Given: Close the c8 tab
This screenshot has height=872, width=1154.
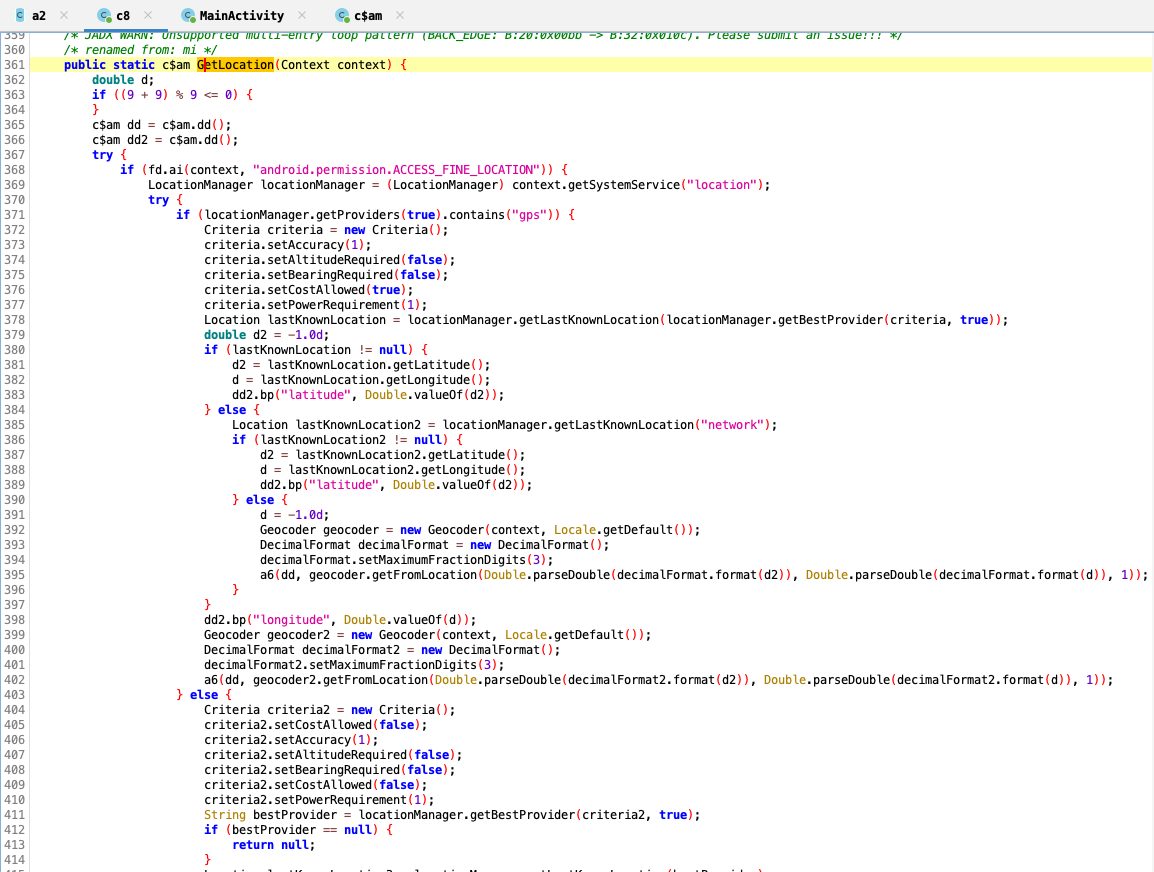Looking at the screenshot, I should point(148,15).
